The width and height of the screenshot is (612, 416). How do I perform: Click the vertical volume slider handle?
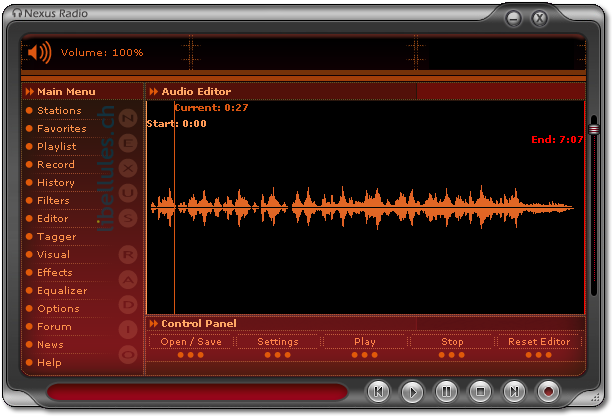pos(594,129)
